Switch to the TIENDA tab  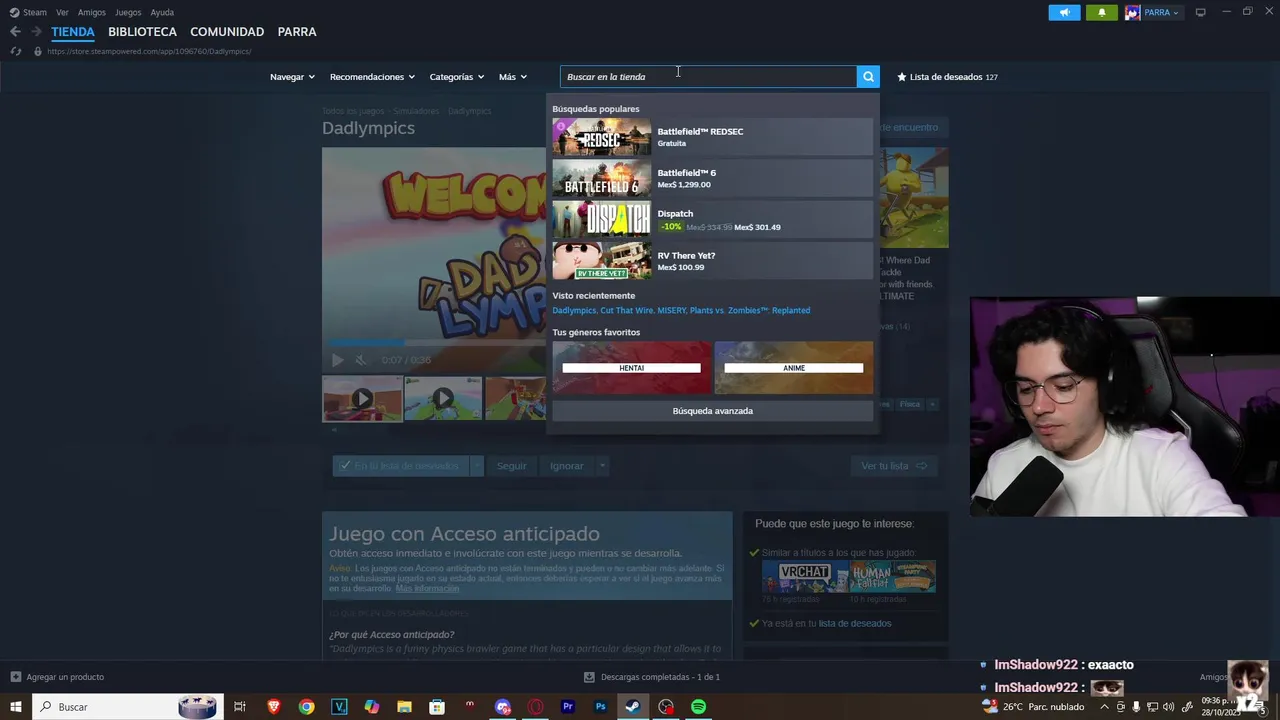click(x=73, y=32)
